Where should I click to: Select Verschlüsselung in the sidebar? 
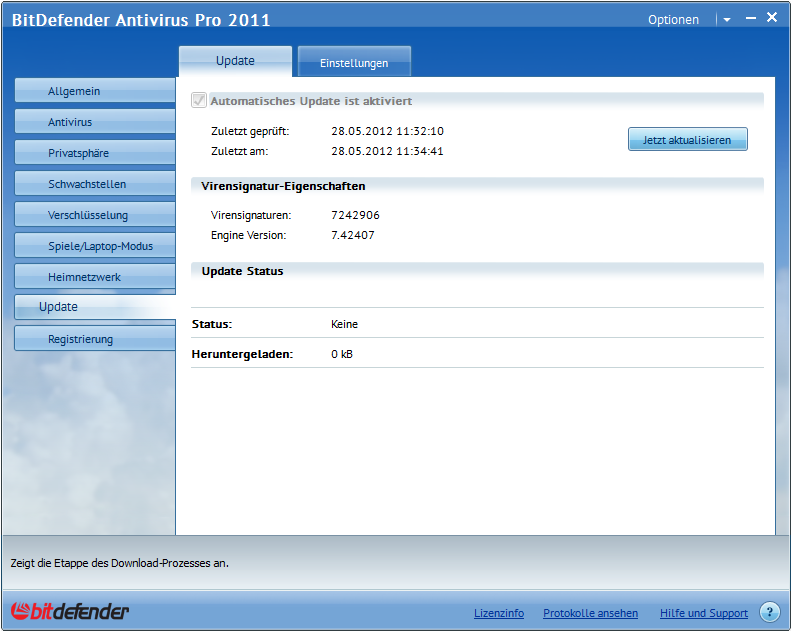pyautogui.click(x=95, y=215)
